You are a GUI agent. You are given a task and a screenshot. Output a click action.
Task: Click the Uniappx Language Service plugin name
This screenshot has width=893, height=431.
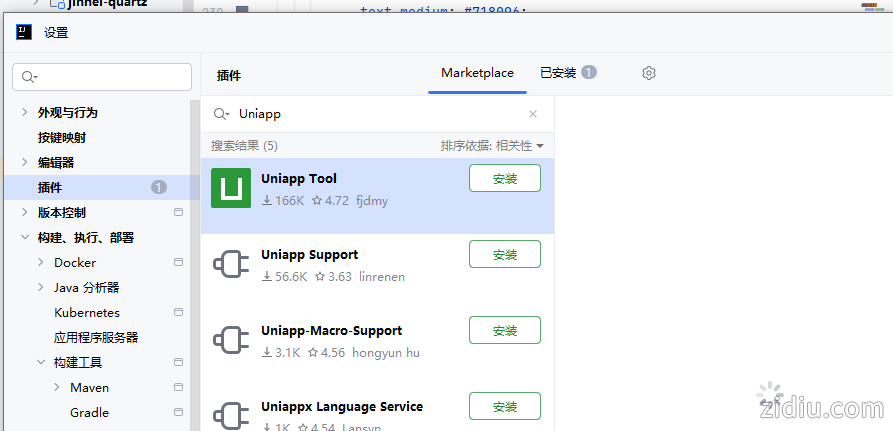[x=342, y=407]
